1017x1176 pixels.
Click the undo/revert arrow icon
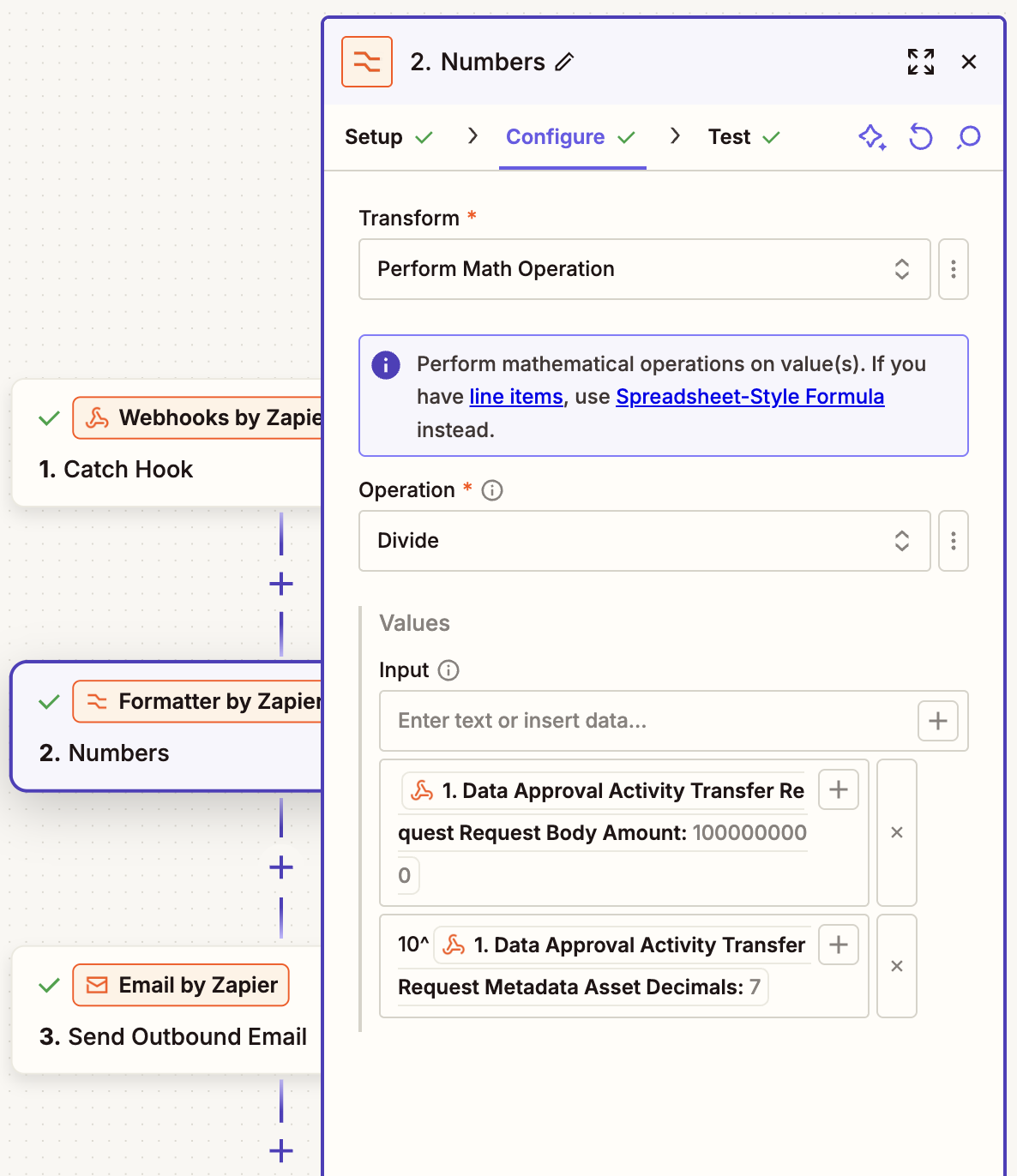coord(920,136)
